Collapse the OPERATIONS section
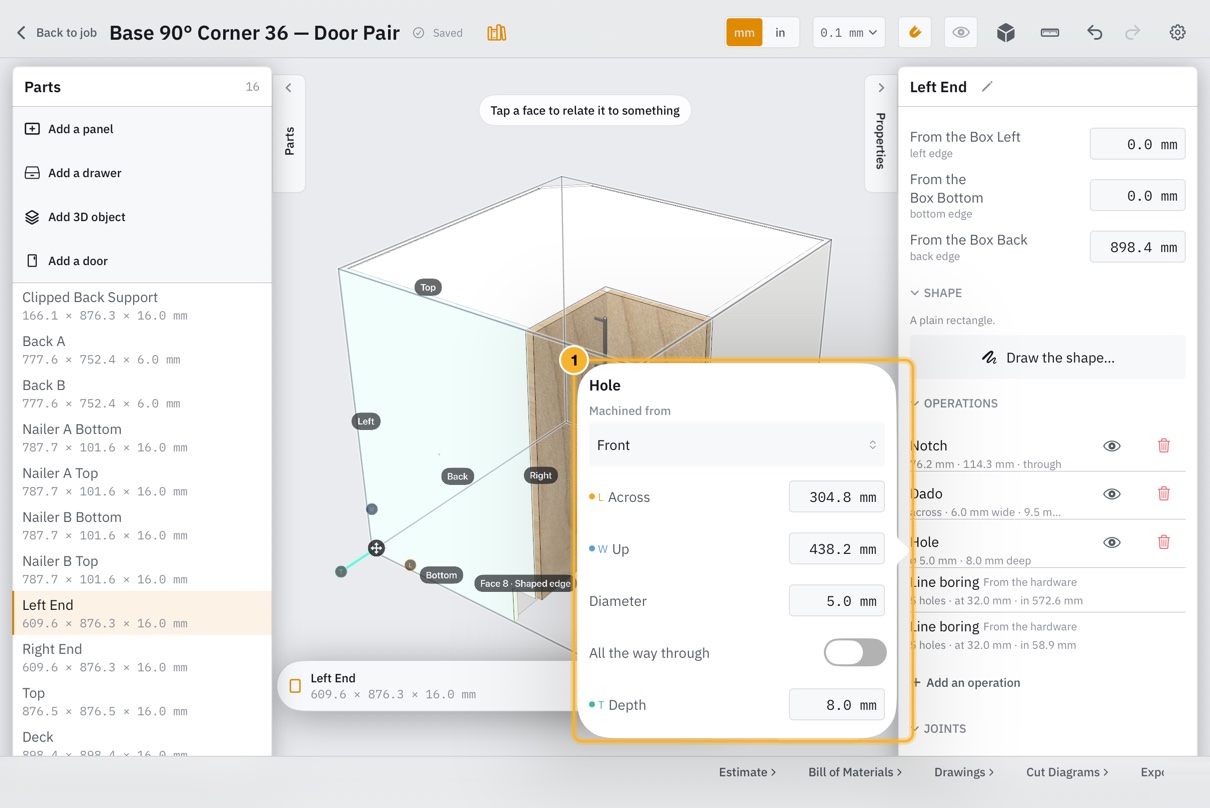Viewport: 1210px width, 808px height. coord(954,403)
